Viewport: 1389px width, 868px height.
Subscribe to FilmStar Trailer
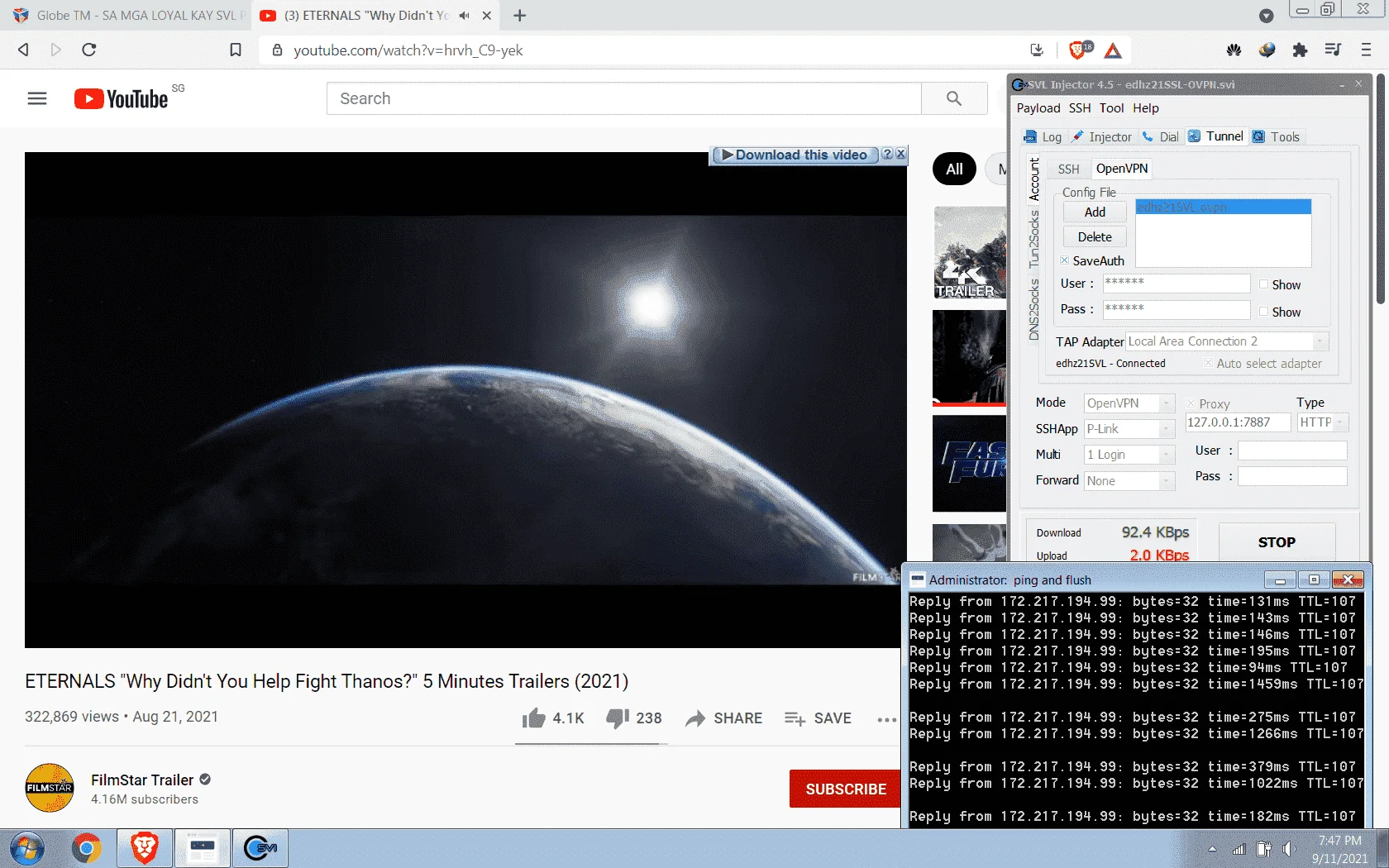(x=846, y=789)
